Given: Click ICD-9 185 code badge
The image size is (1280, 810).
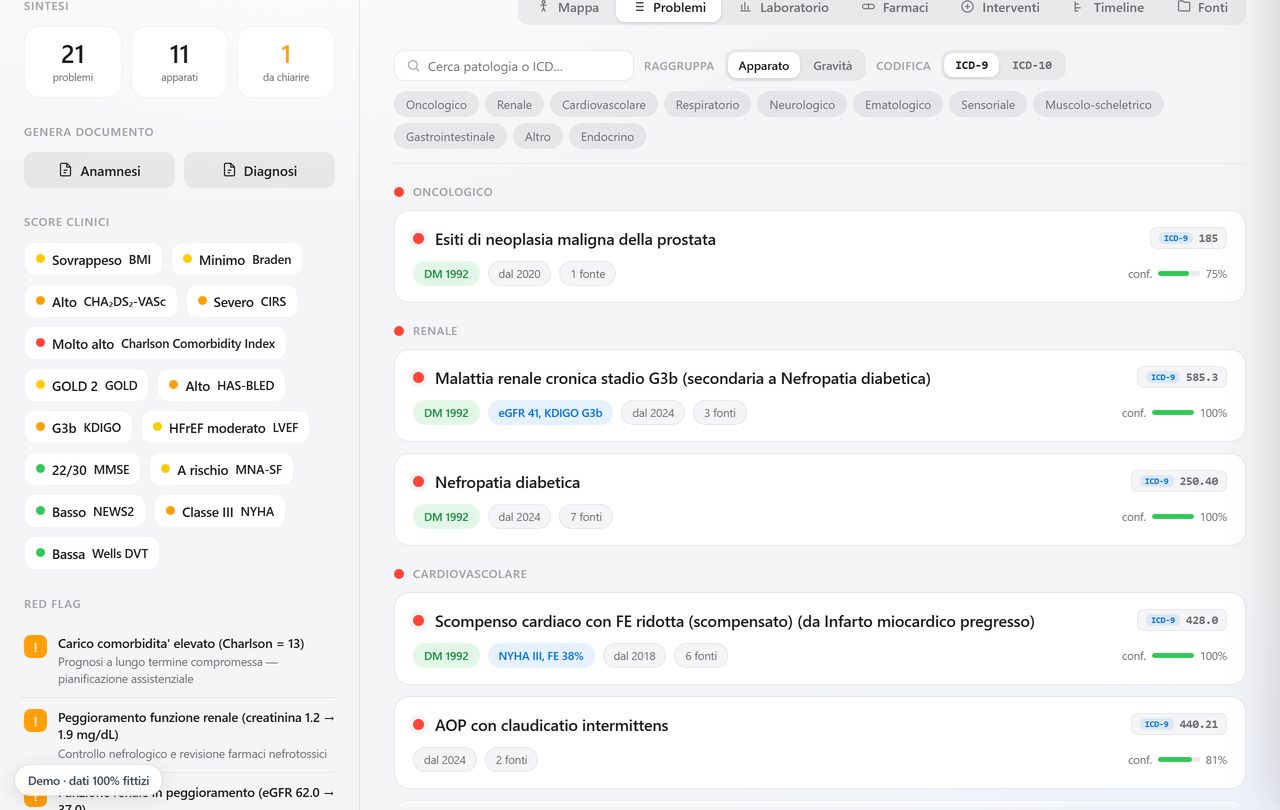Looking at the screenshot, I should pos(1188,238).
